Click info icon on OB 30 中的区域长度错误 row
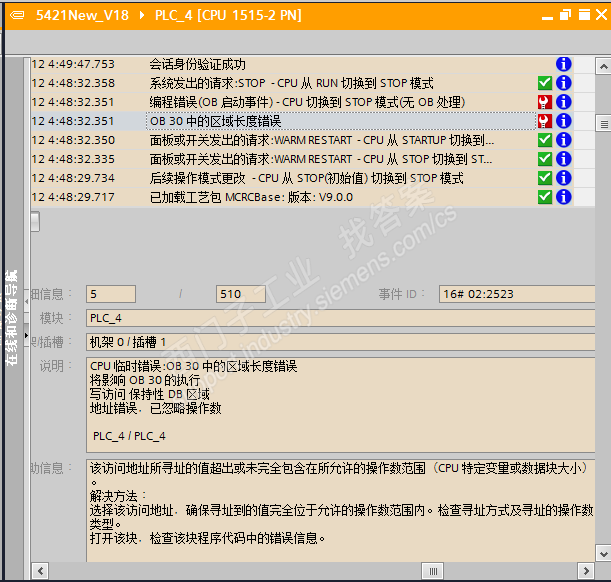 pyautogui.click(x=563, y=121)
